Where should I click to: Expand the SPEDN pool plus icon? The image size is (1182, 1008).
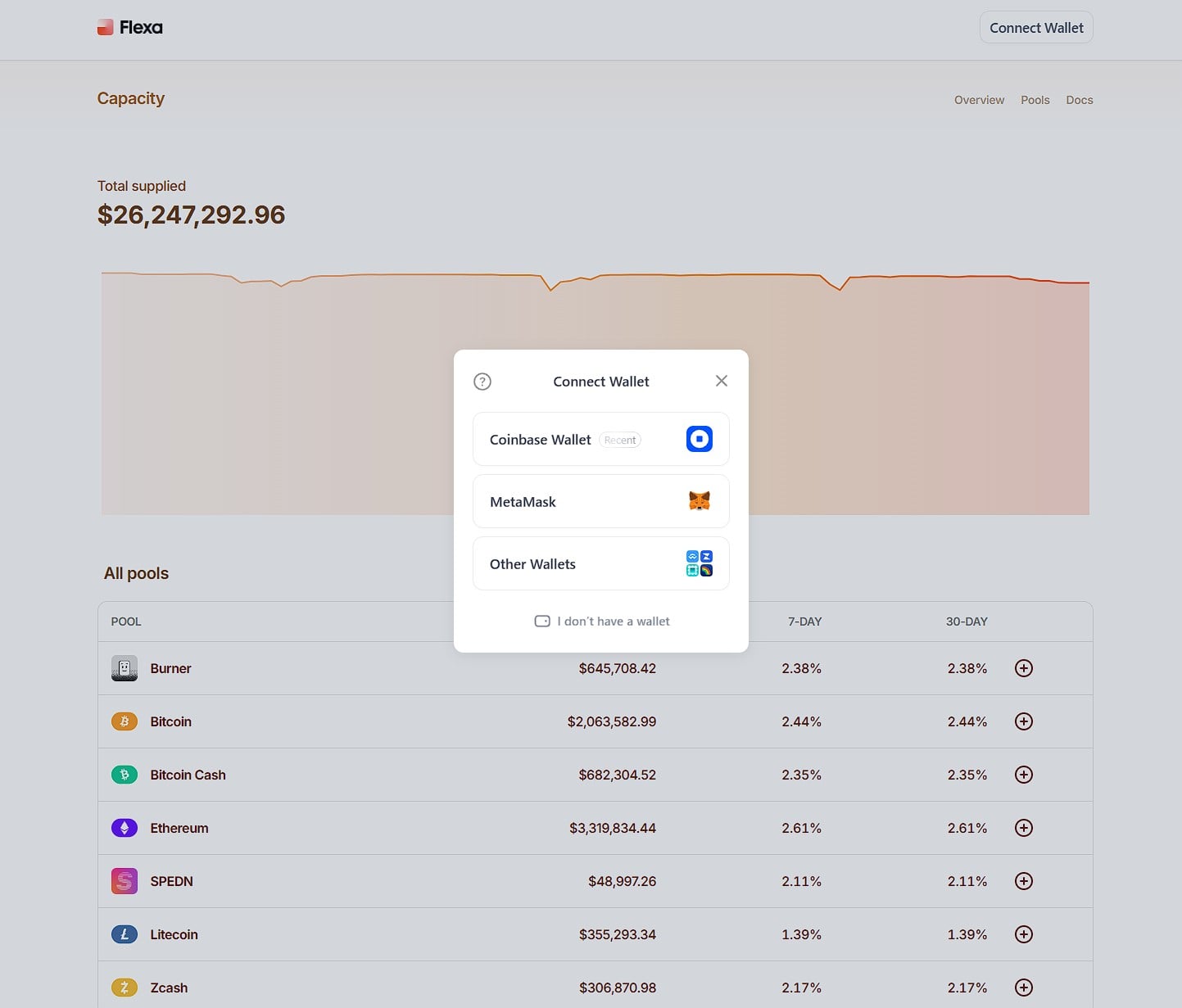point(1023,881)
